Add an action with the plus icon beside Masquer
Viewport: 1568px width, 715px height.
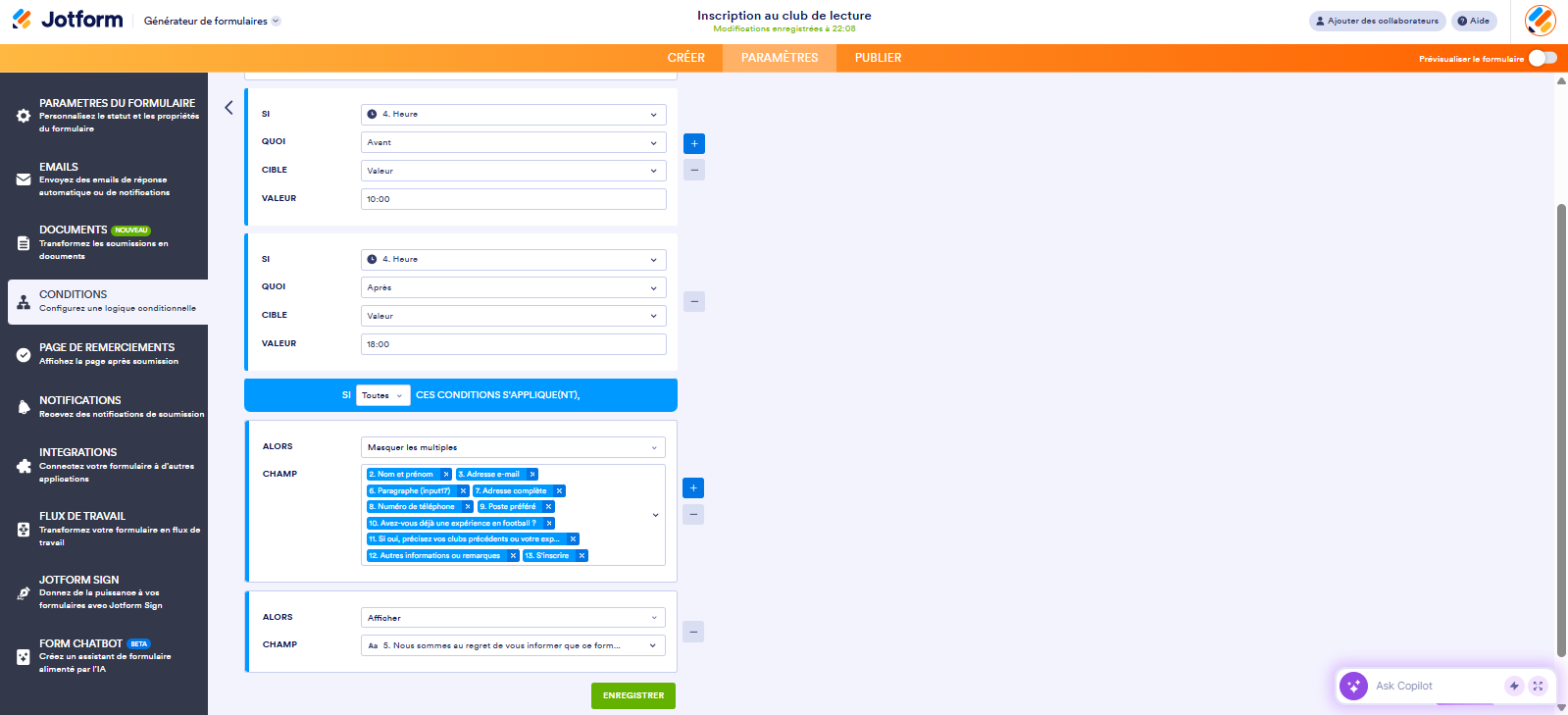point(693,488)
